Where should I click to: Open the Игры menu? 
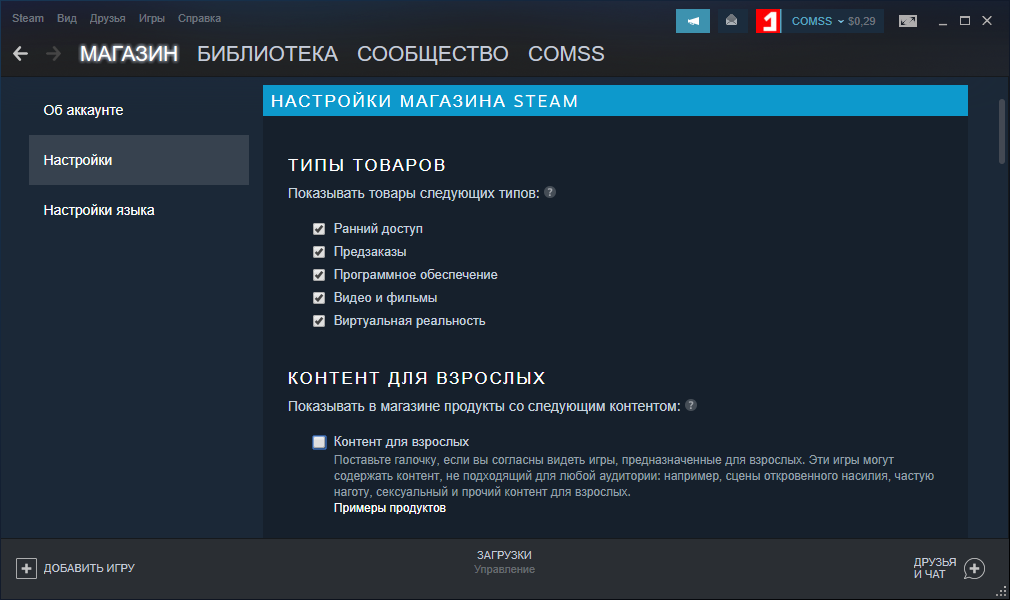point(152,18)
